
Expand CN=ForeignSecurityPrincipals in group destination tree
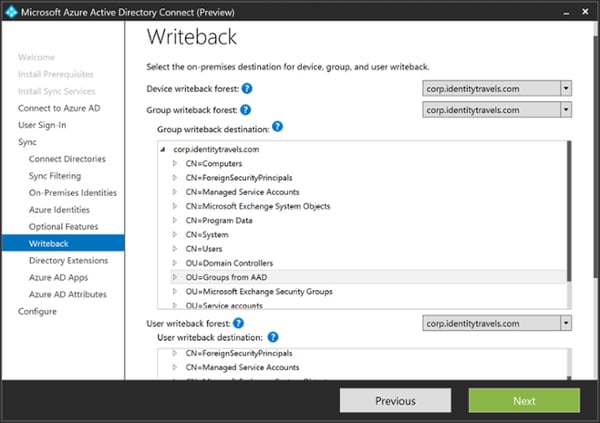click(175, 178)
